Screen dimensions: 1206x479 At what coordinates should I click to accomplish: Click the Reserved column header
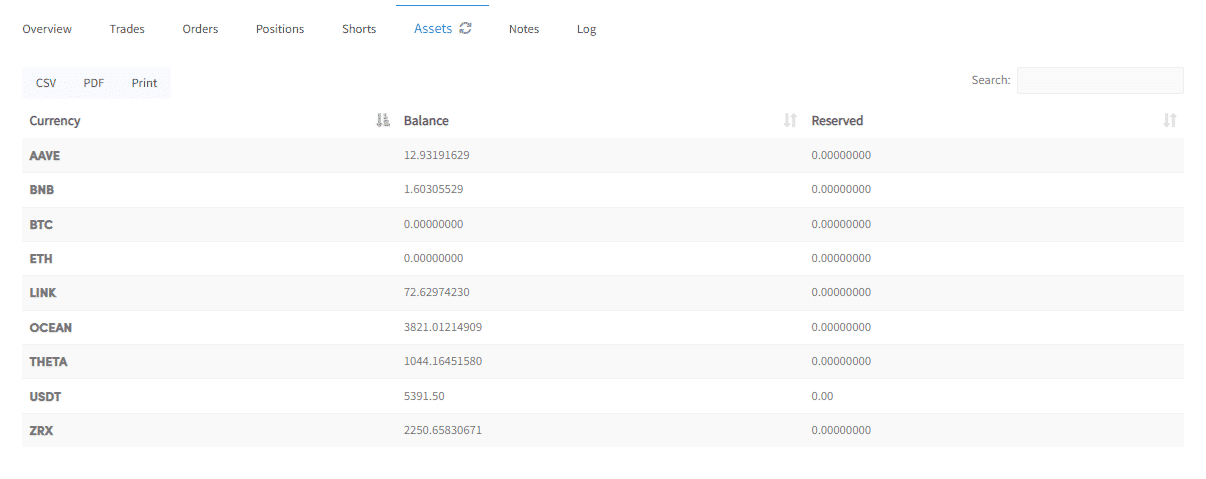click(x=994, y=121)
